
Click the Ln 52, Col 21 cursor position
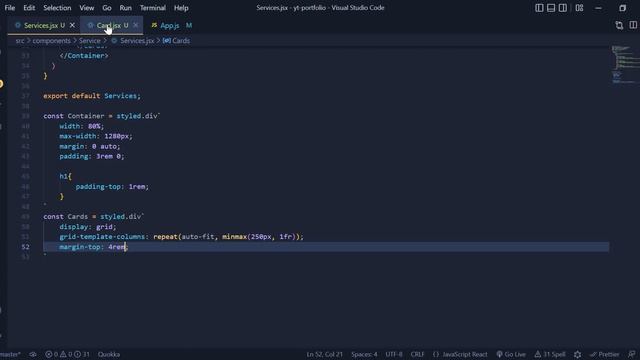[x=324, y=354]
